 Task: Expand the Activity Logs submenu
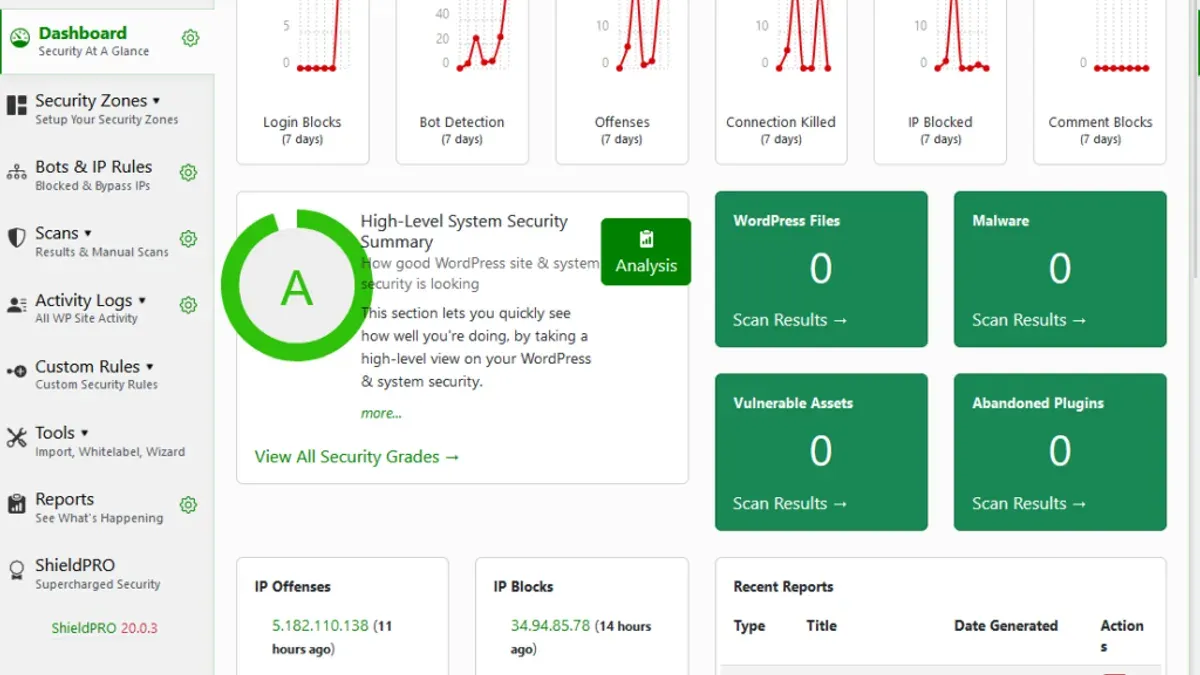coord(142,300)
